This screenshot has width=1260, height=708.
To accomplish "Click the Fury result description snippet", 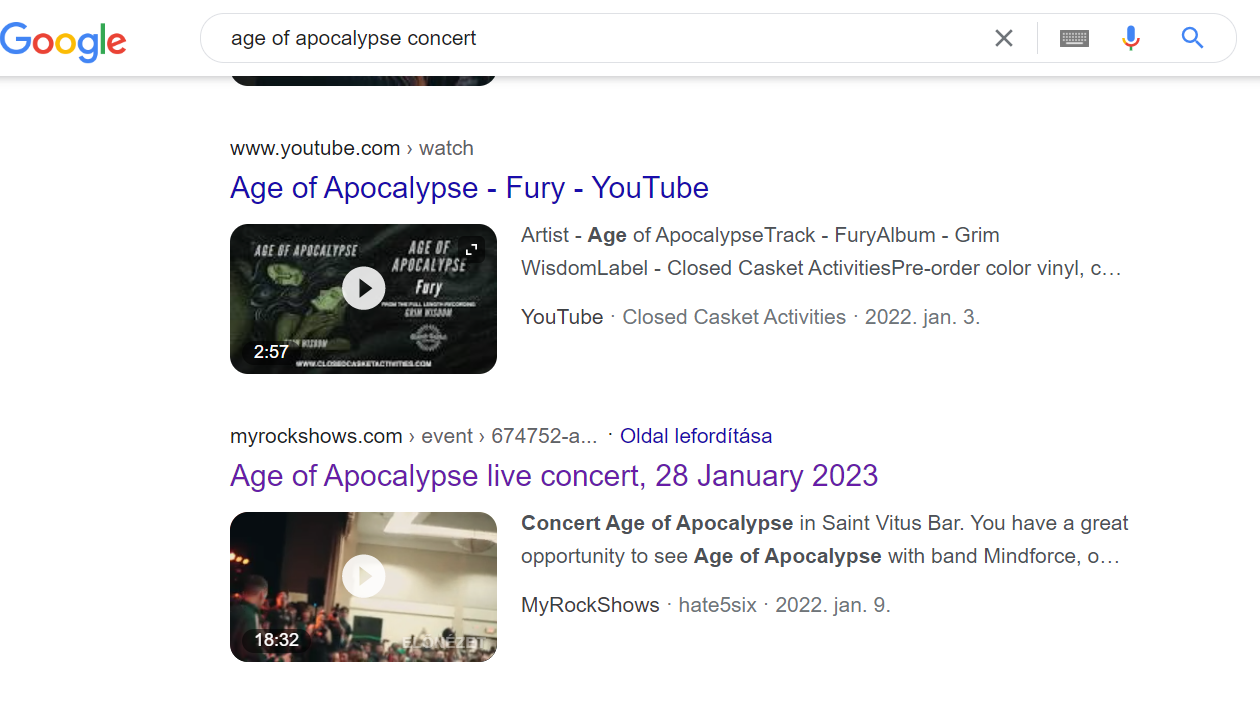I will tap(821, 252).
